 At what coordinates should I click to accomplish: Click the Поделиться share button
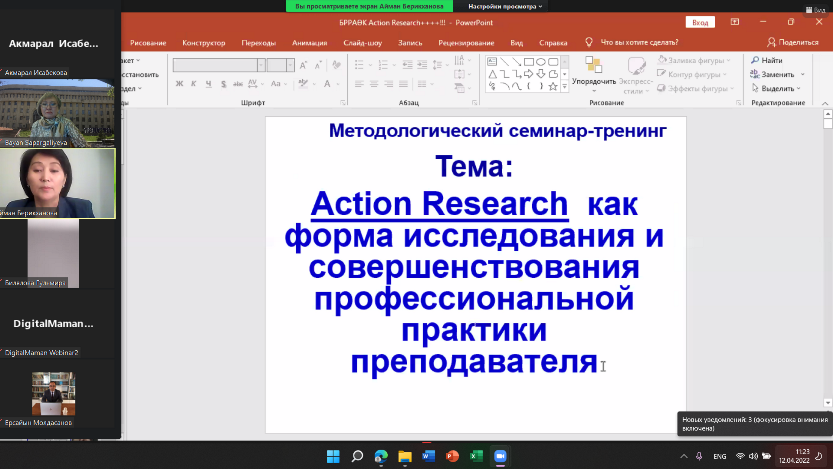(793, 43)
